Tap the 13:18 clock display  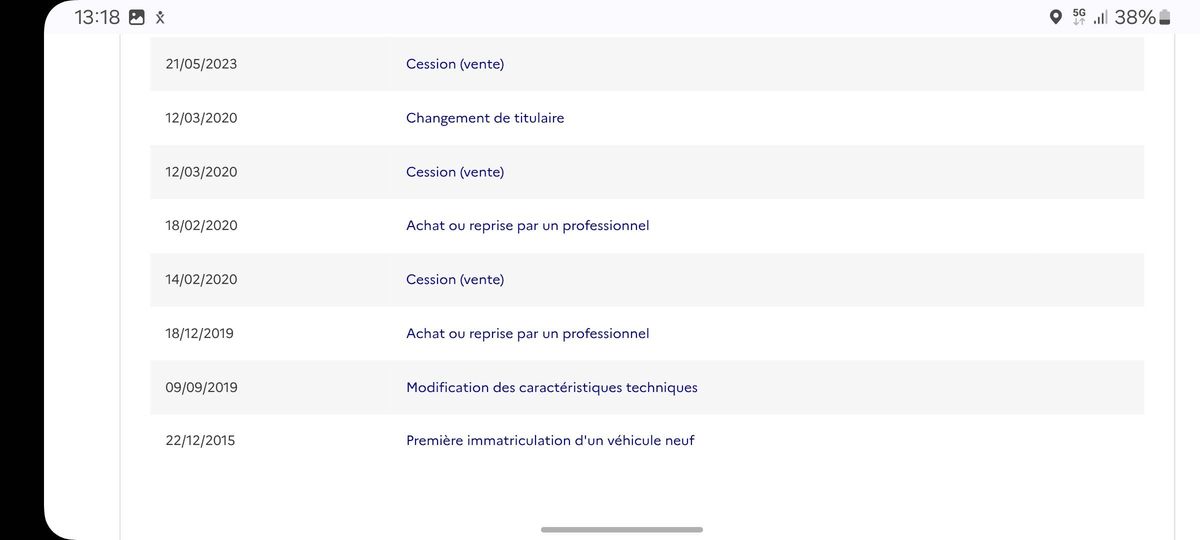(x=97, y=17)
